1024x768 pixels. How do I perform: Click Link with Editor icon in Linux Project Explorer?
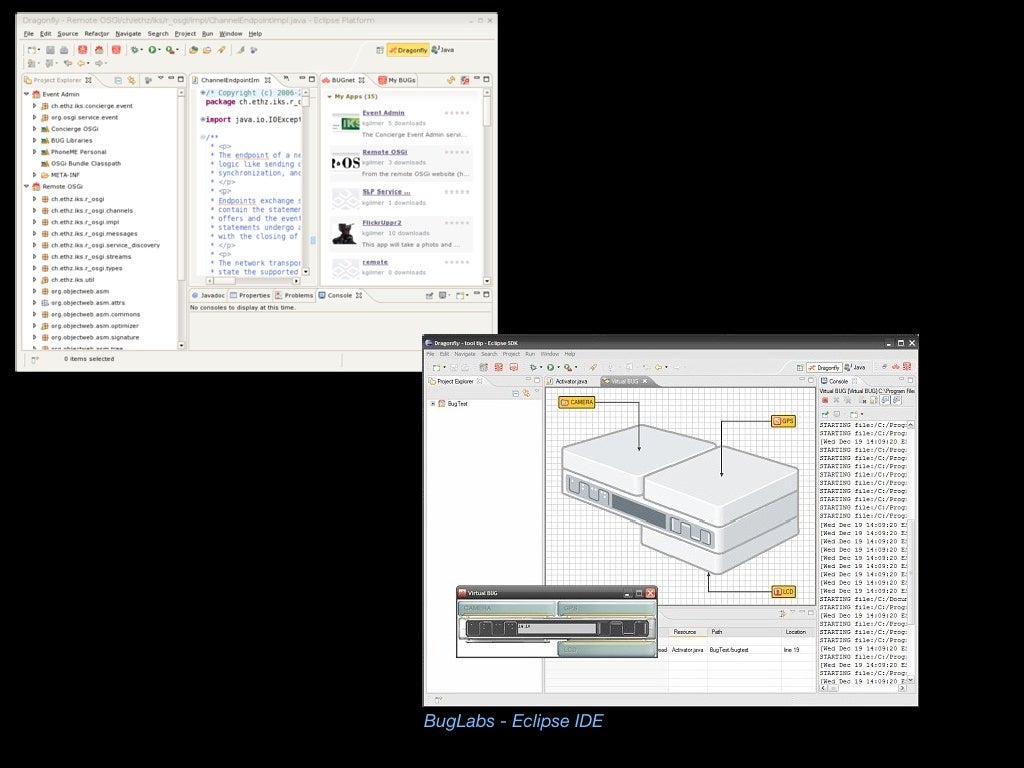pyautogui.click(x=131, y=80)
